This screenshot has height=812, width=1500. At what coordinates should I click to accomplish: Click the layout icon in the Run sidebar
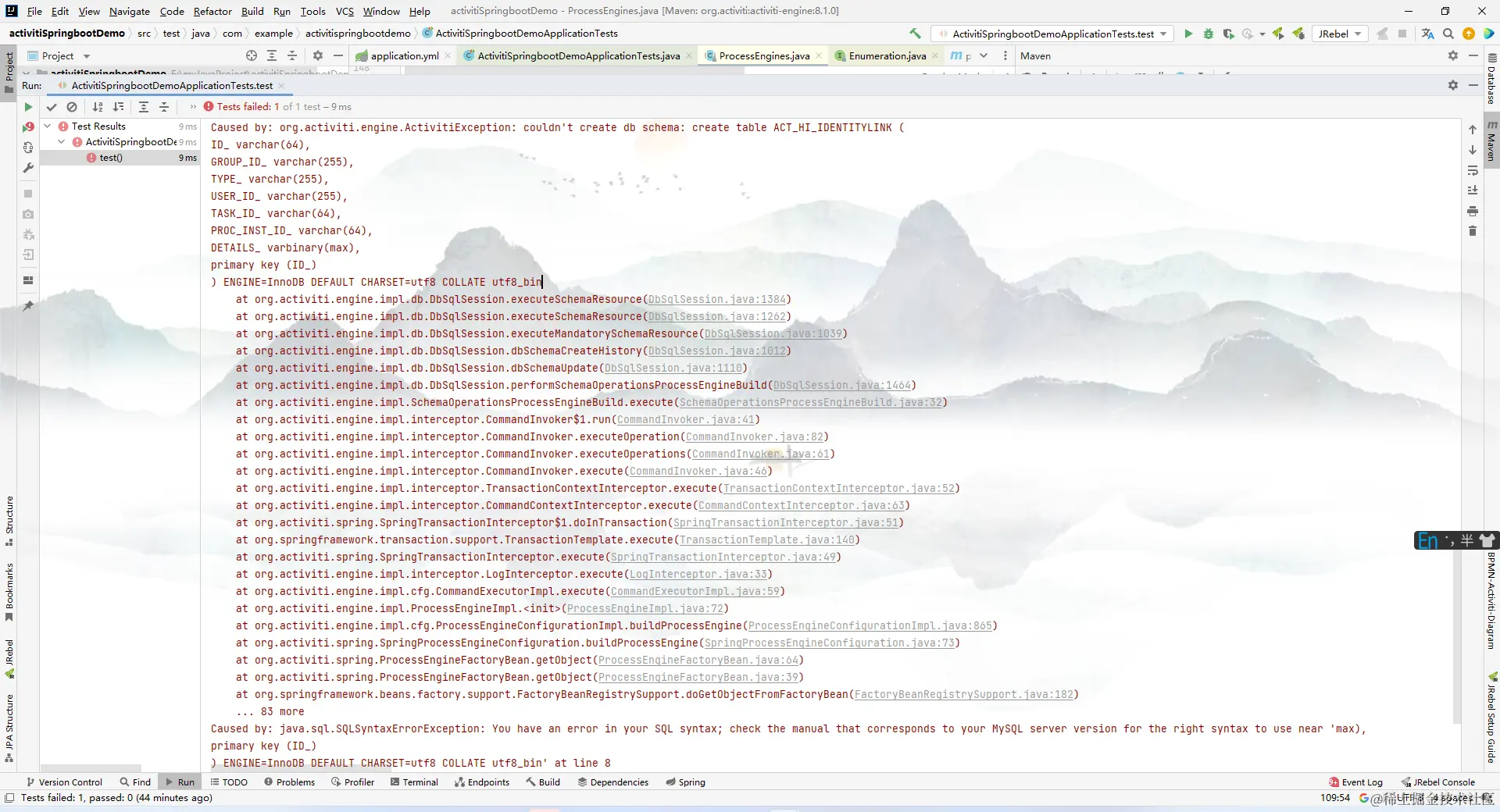(28, 280)
